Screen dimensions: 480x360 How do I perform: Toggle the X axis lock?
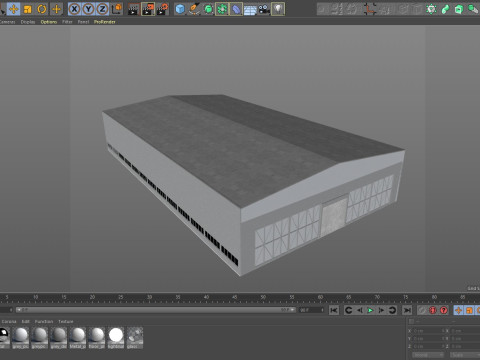point(74,9)
